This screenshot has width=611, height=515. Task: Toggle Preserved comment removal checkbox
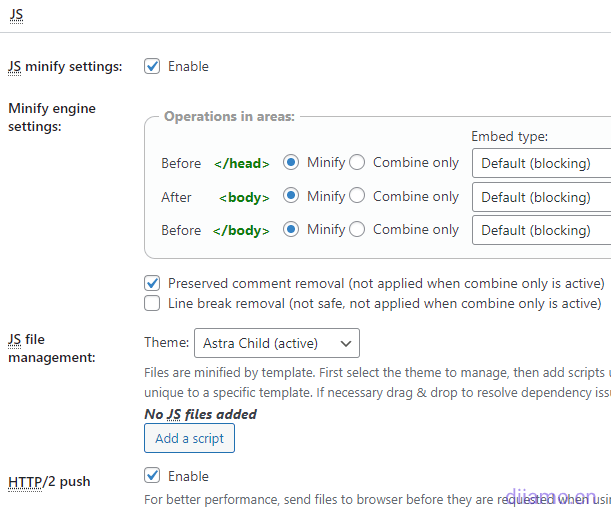point(153,283)
